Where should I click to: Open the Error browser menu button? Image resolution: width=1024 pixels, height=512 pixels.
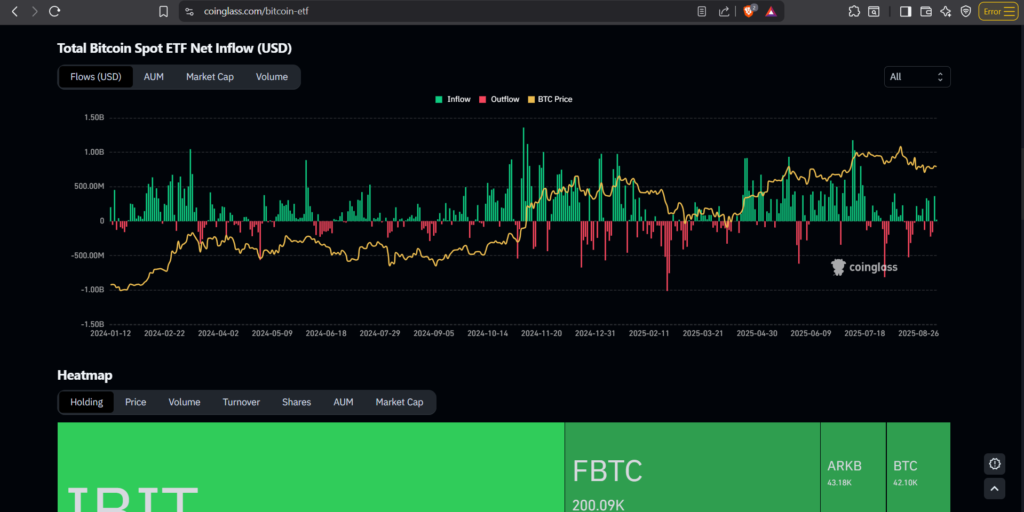point(998,11)
